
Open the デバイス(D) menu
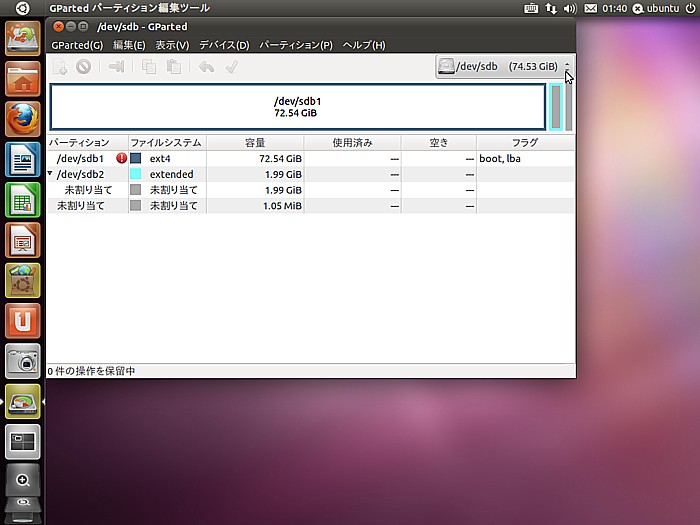click(224, 45)
